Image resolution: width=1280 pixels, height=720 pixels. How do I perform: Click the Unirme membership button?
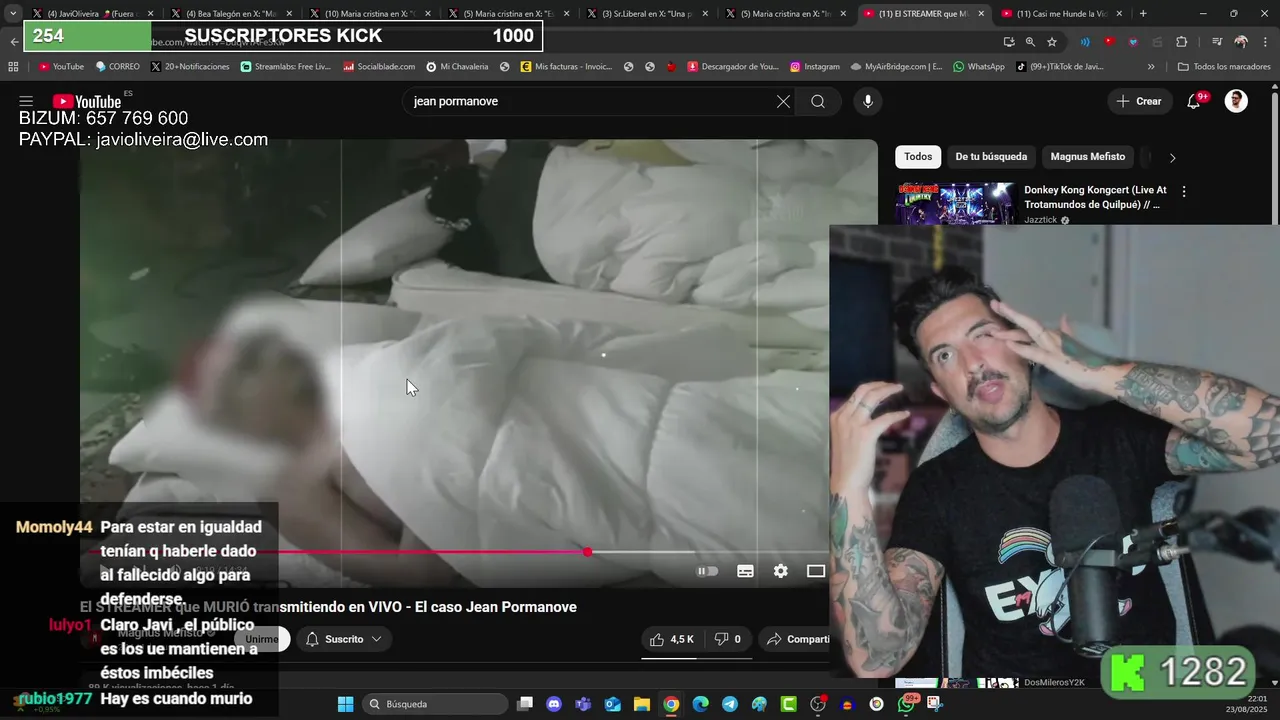click(263, 639)
